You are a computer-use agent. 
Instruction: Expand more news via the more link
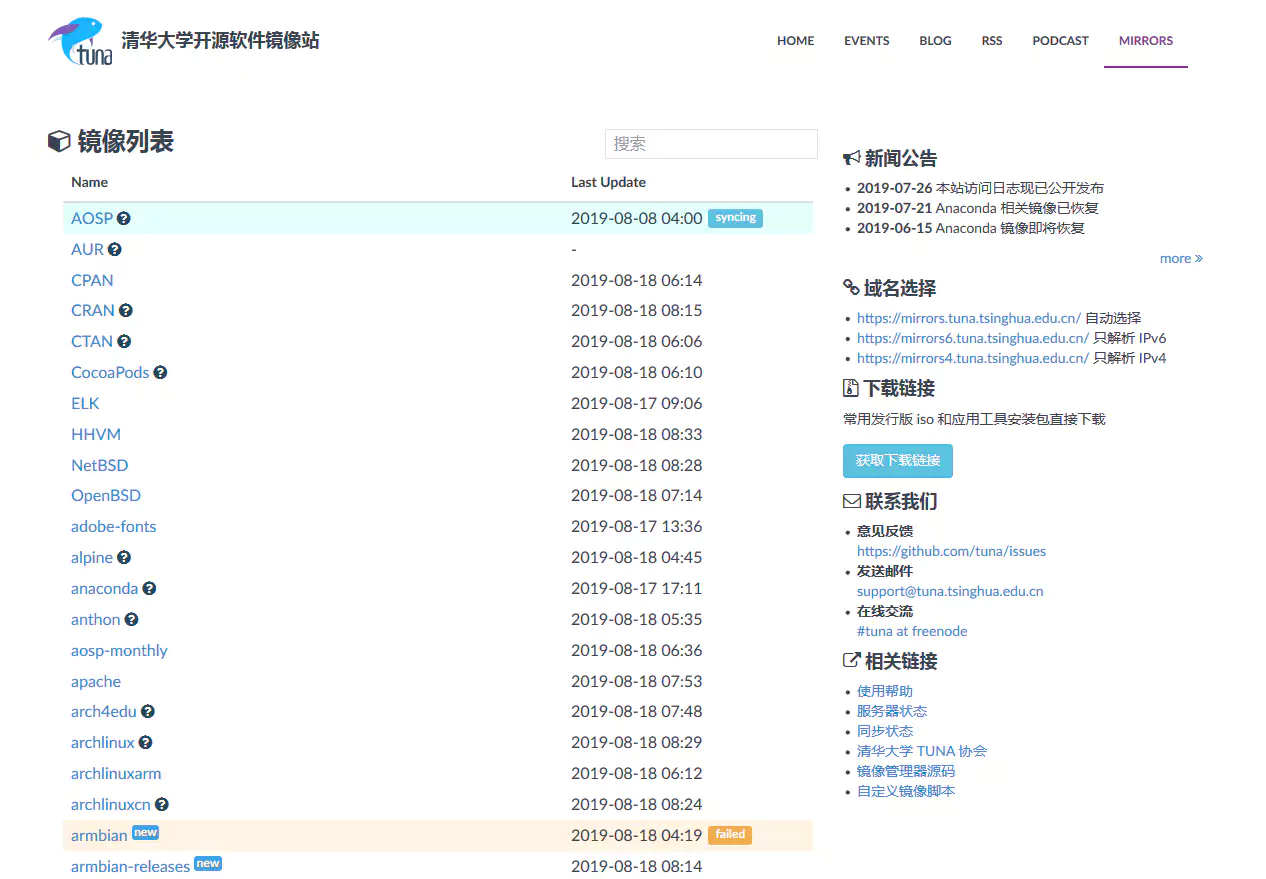coord(1181,258)
